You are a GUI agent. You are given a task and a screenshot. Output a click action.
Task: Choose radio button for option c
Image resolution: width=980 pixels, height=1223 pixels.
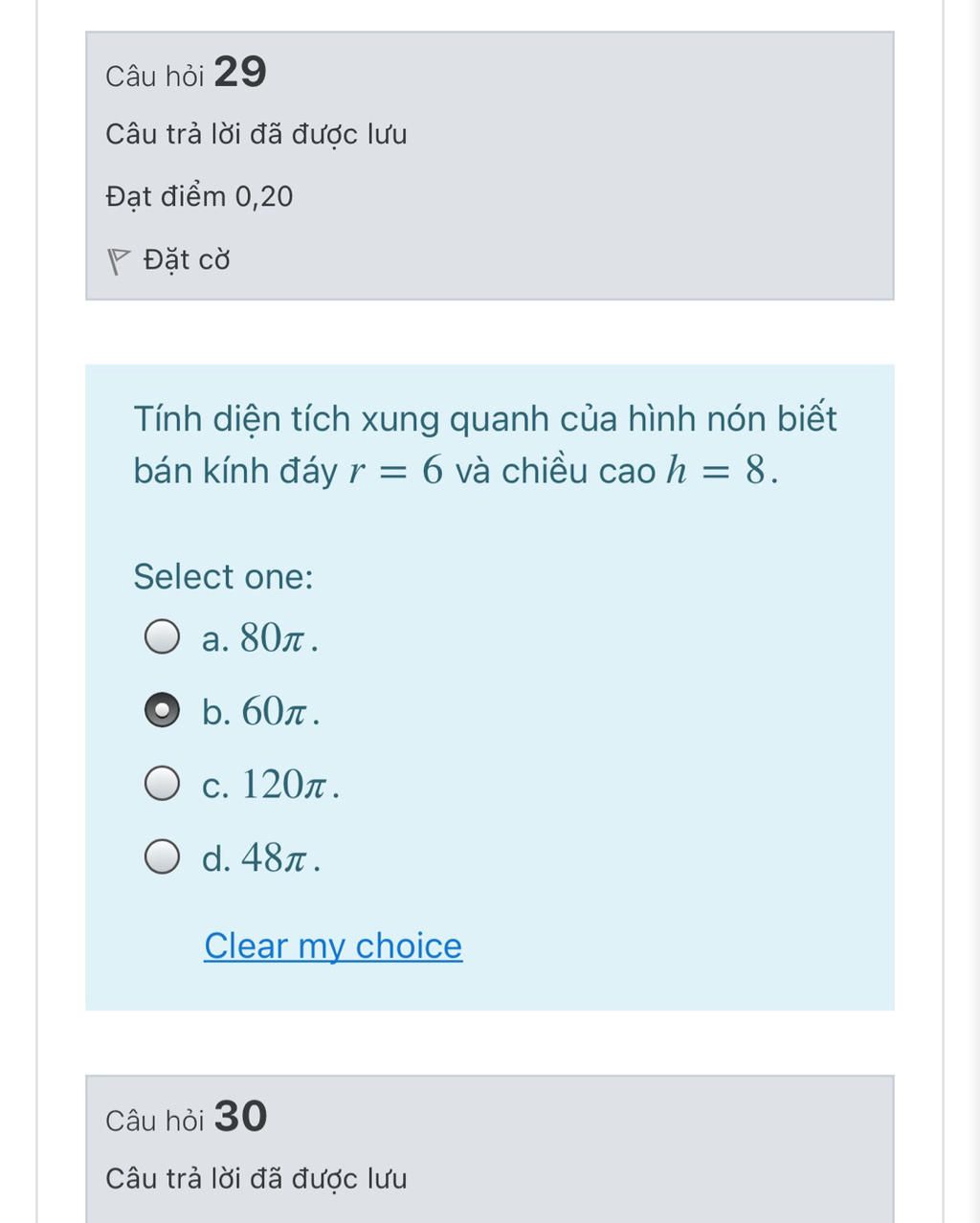(162, 783)
